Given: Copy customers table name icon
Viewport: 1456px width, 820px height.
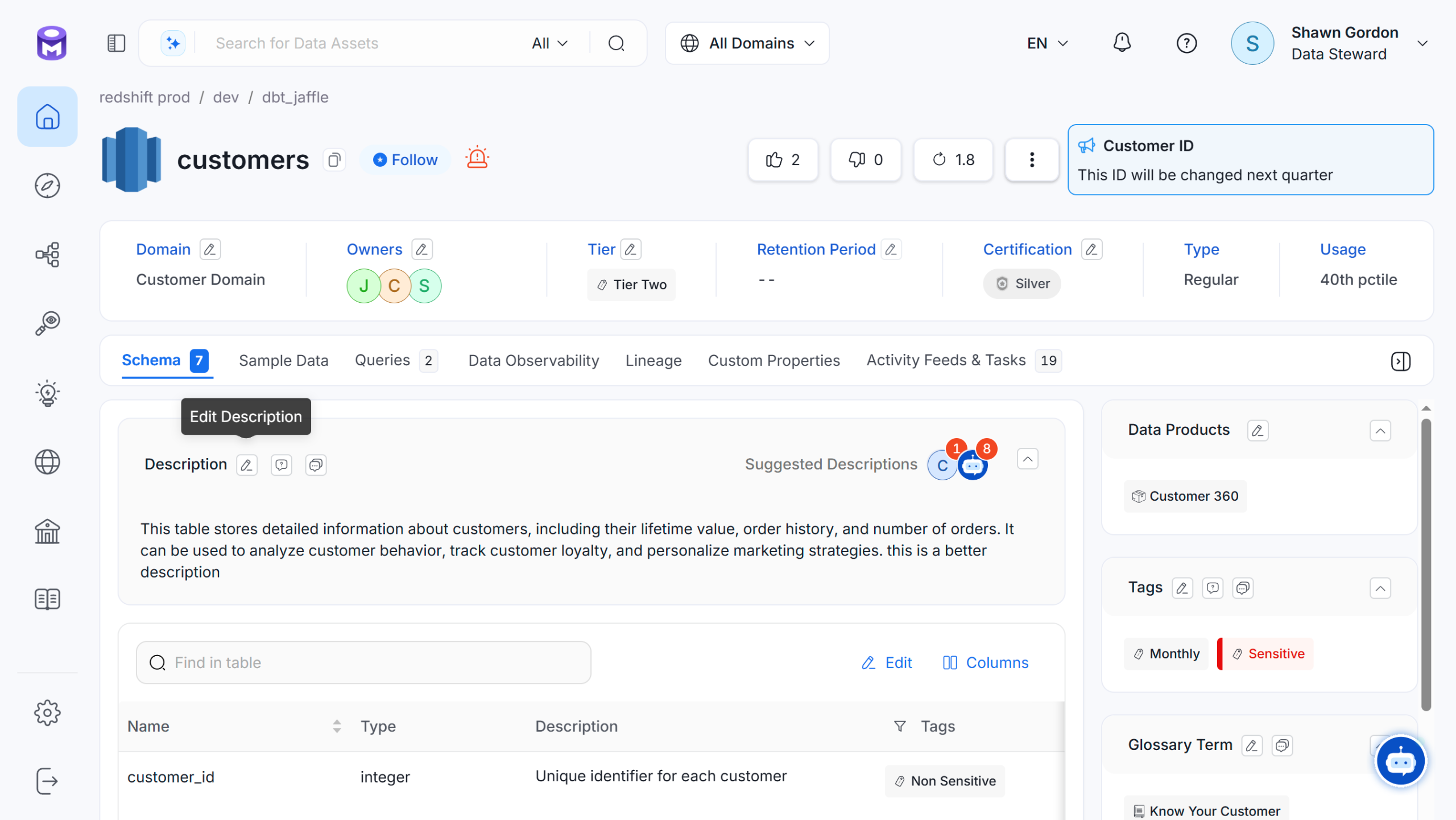Looking at the screenshot, I should pyautogui.click(x=334, y=160).
